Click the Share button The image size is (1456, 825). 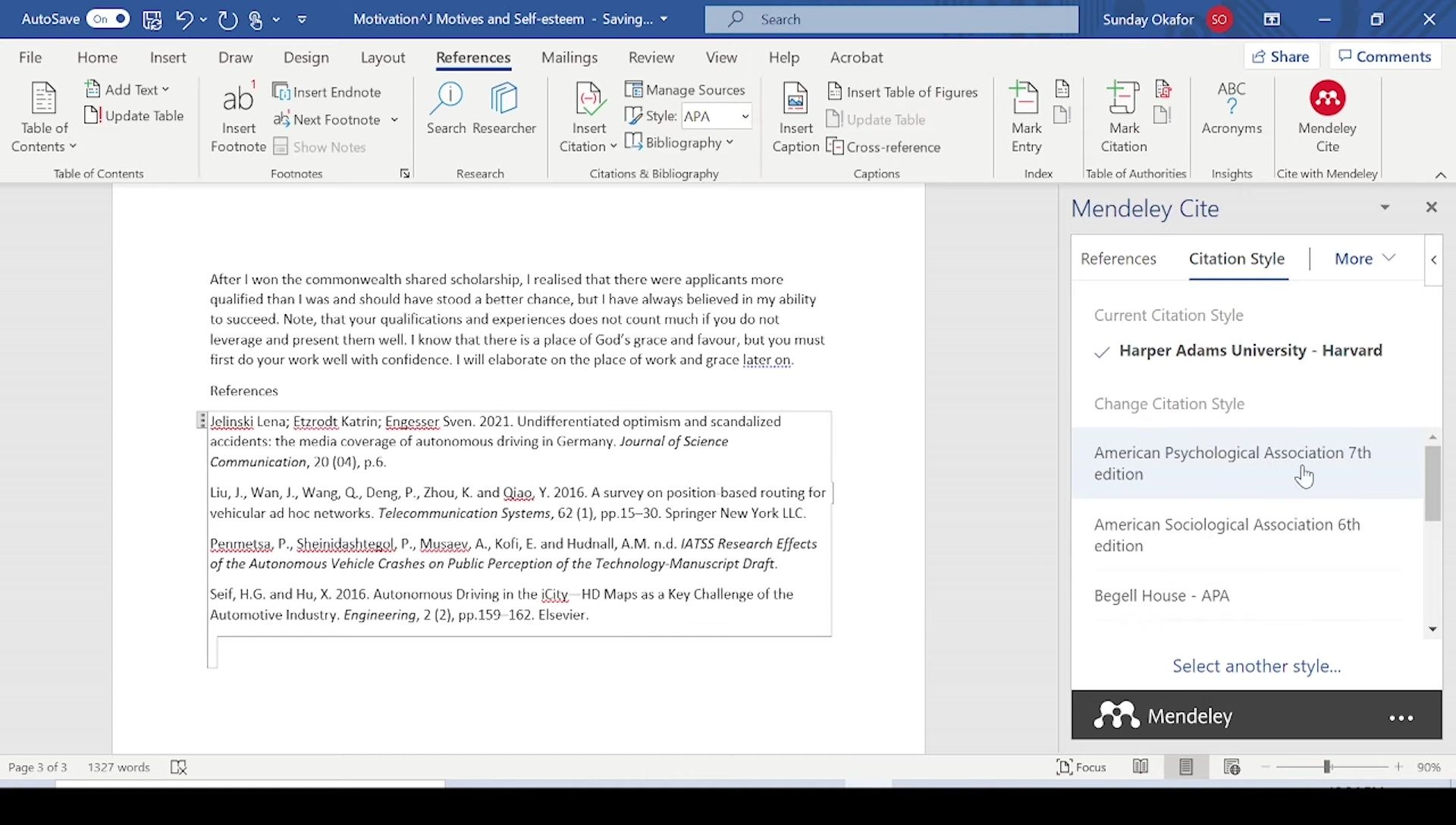(1281, 56)
